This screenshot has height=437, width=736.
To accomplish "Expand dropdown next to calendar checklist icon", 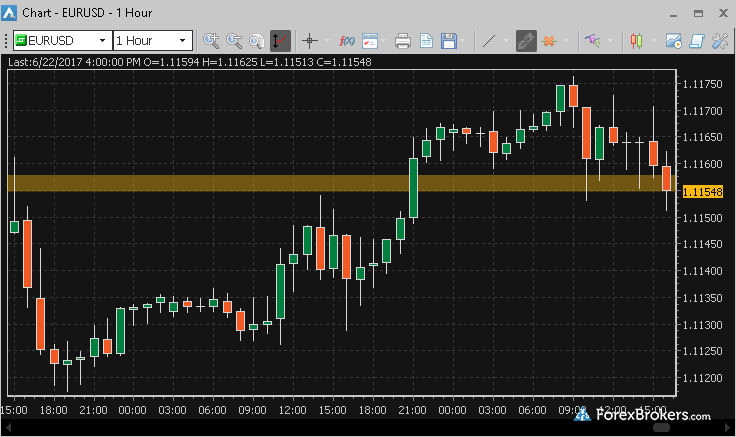I will coord(384,41).
